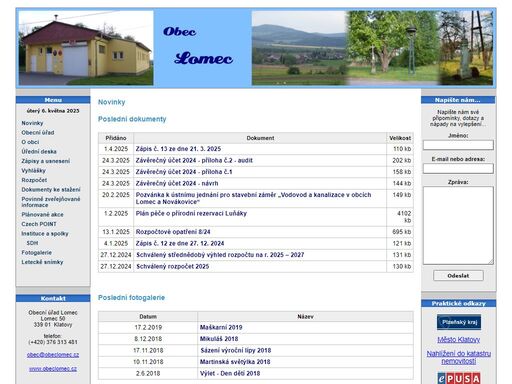Open Rozpočtové opatření 8/24 document

173,232
